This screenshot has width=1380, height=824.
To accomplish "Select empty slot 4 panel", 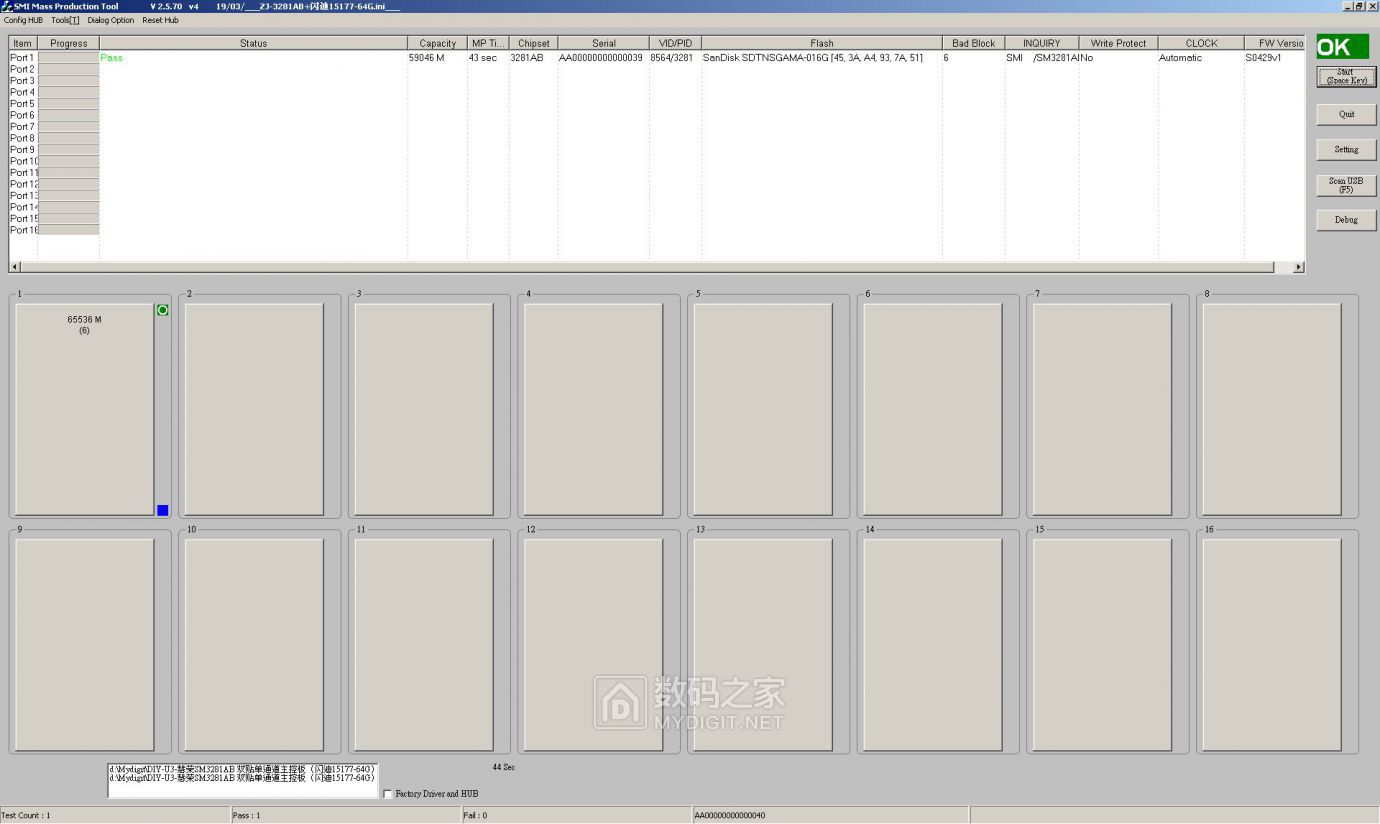I will pyautogui.click(x=593, y=409).
